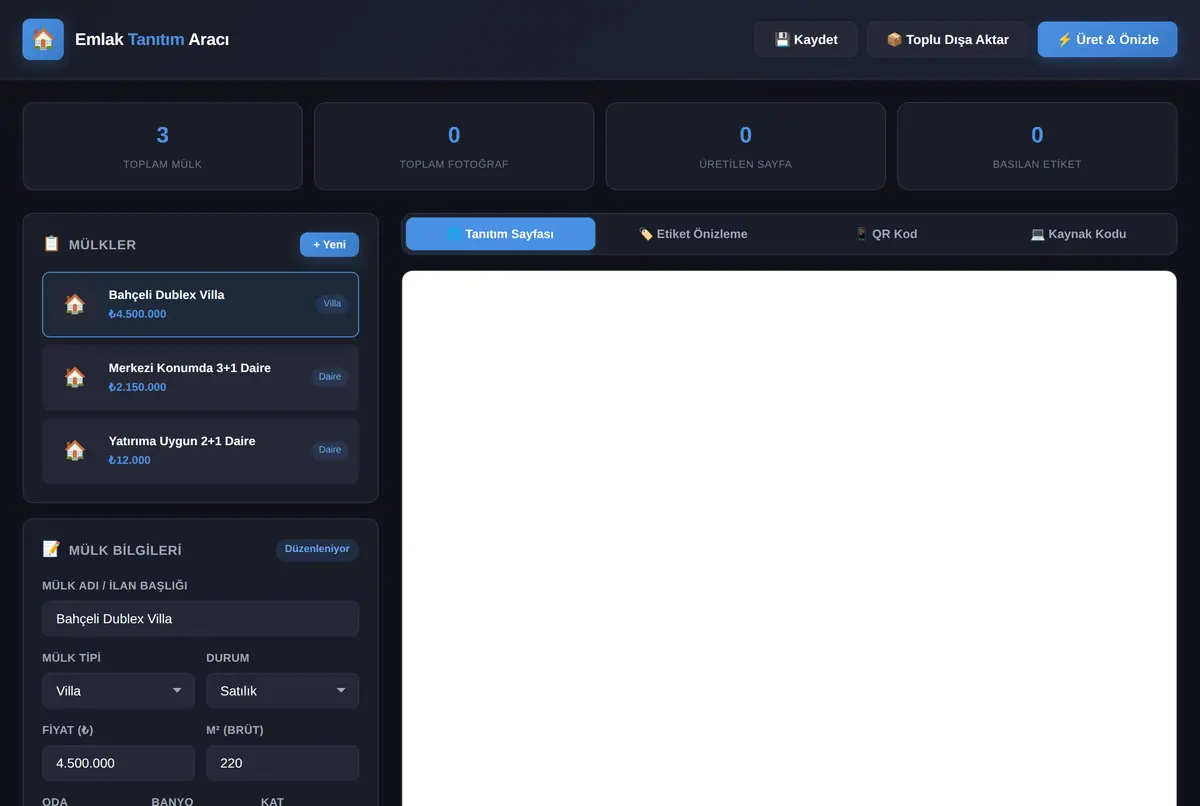
Task: Switch to the Tanıtım Sayfası tab
Action: coord(500,234)
